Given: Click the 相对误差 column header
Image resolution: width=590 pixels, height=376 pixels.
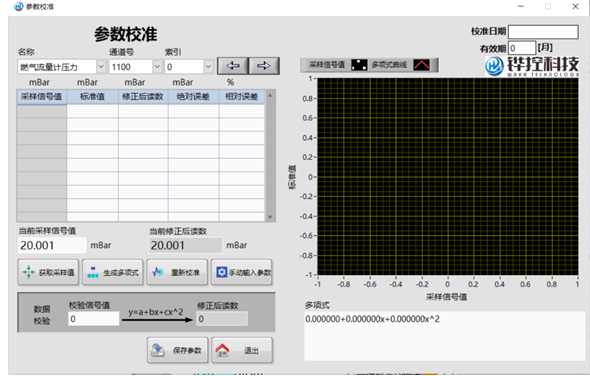Looking at the screenshot, I should (242, 97).
